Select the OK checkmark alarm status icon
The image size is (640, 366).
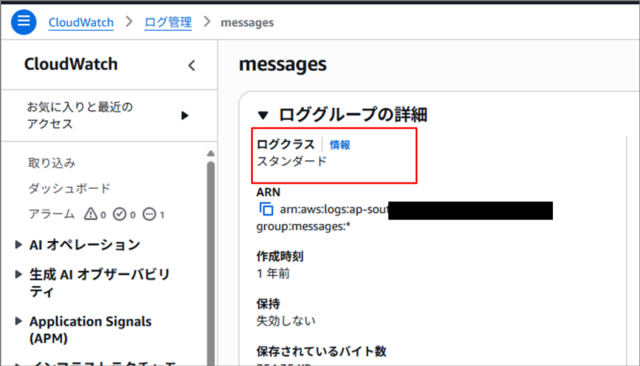[120, 214]
